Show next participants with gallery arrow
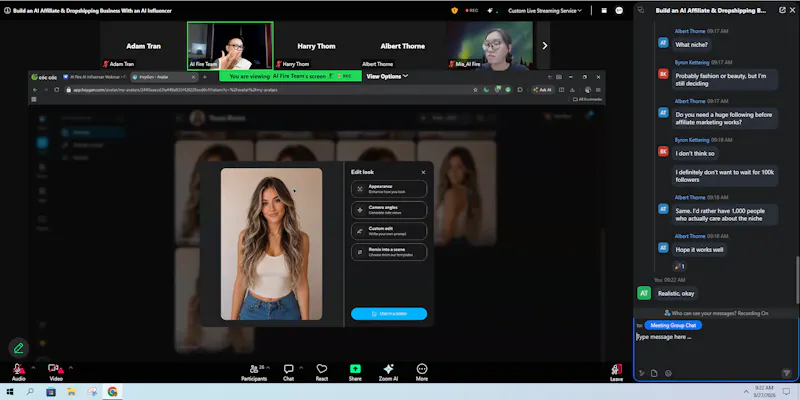The width and height of the screenshot is (800, 400). click(544, 45)
